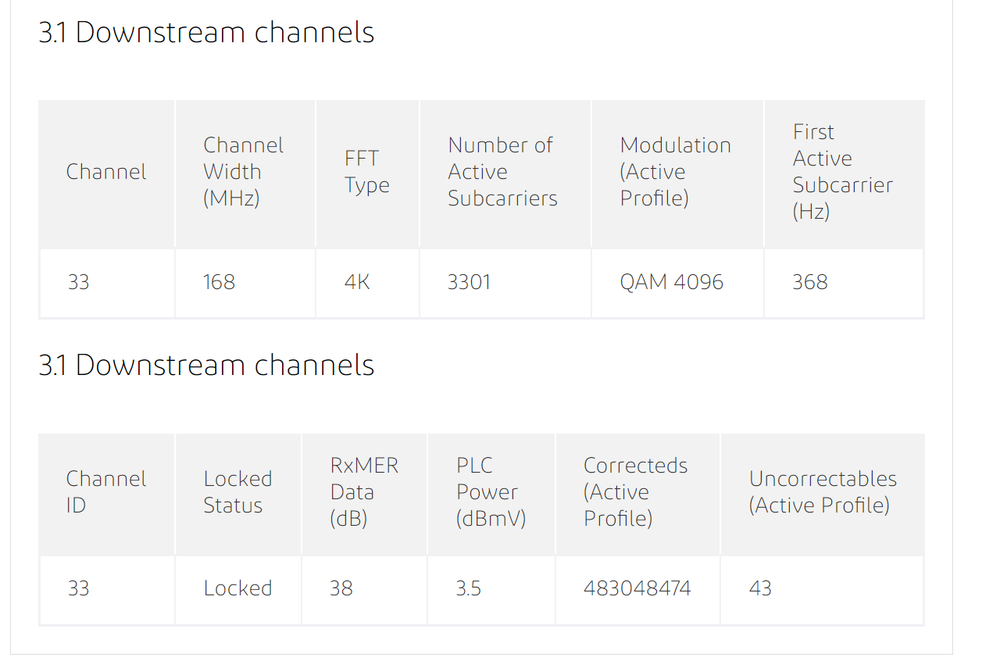Click the Uncorrectables (Active Profile) header
This screenshot has height=668, width=1000.
click(x=822, y=492)
